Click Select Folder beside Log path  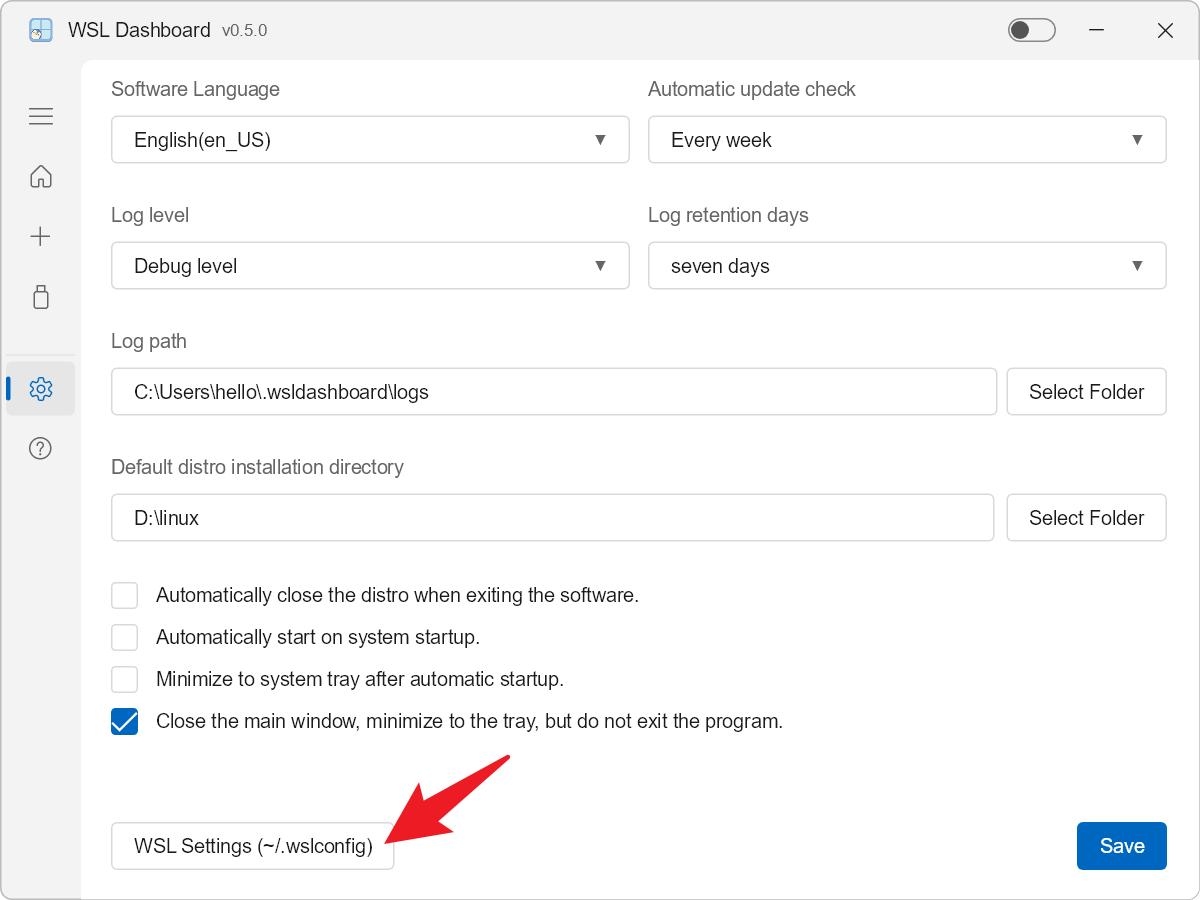[1086, 392]
